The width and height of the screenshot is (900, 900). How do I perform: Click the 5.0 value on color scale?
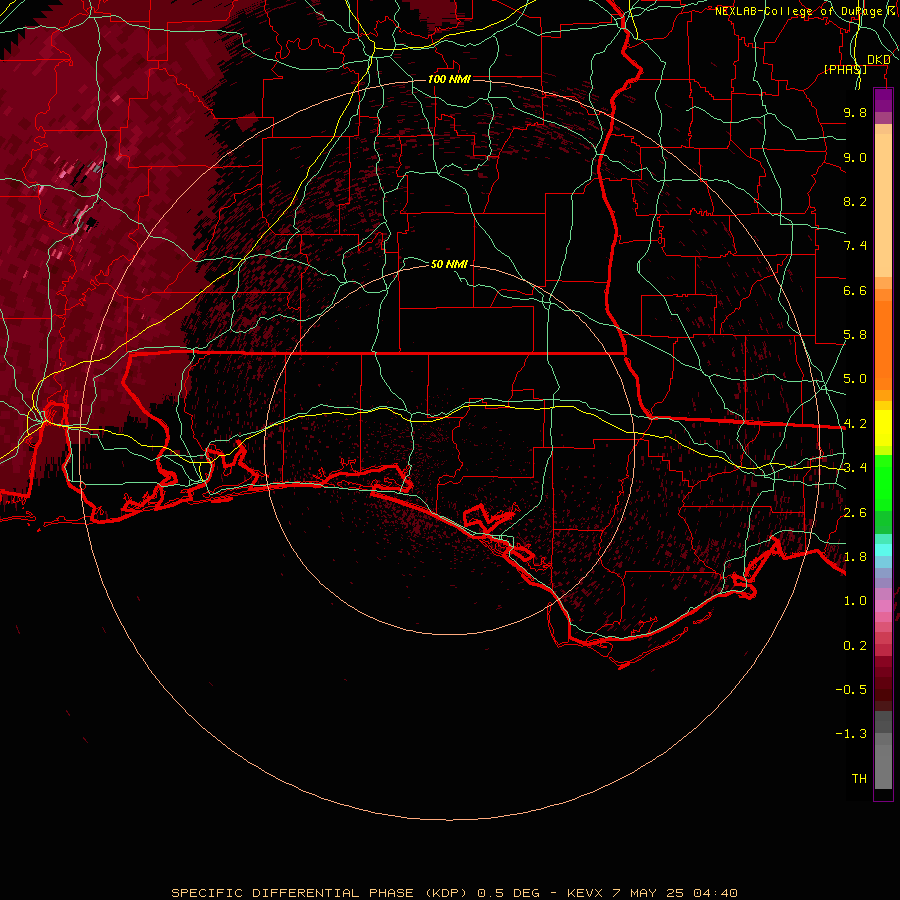point(855,379)
